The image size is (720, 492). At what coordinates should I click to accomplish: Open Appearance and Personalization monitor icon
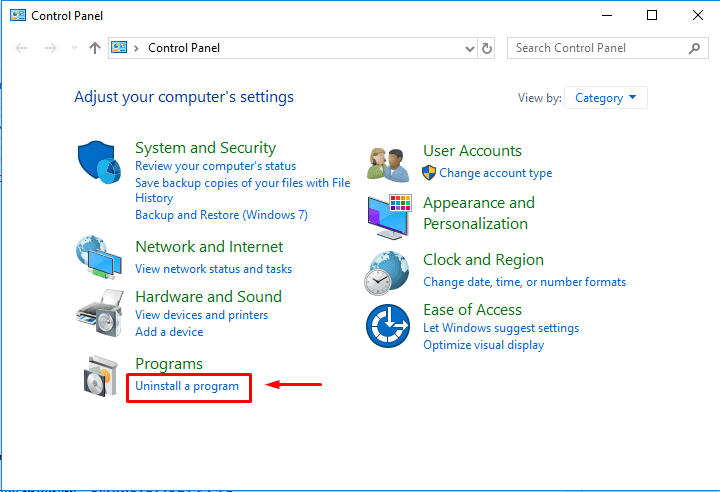pos(388,213)
